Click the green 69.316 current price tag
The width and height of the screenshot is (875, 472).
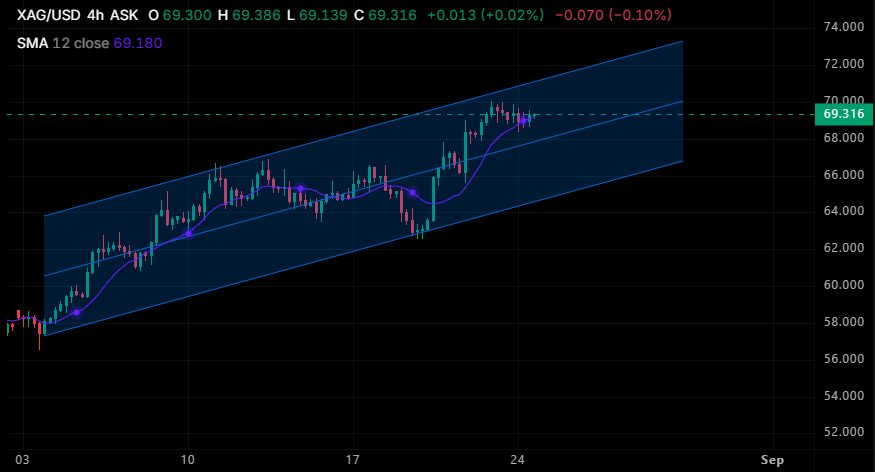844,114
